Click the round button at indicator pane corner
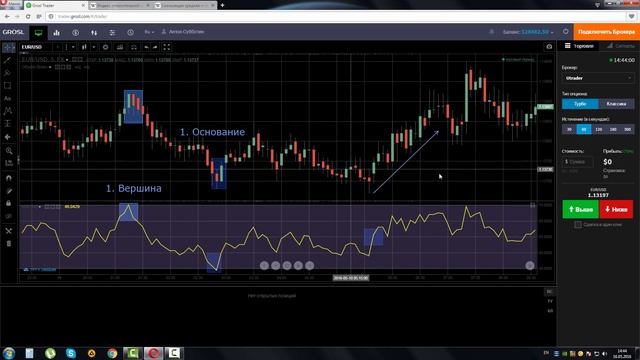Image resolution: width=640 pixels, height=360 pixels. (x=530, y=265)
